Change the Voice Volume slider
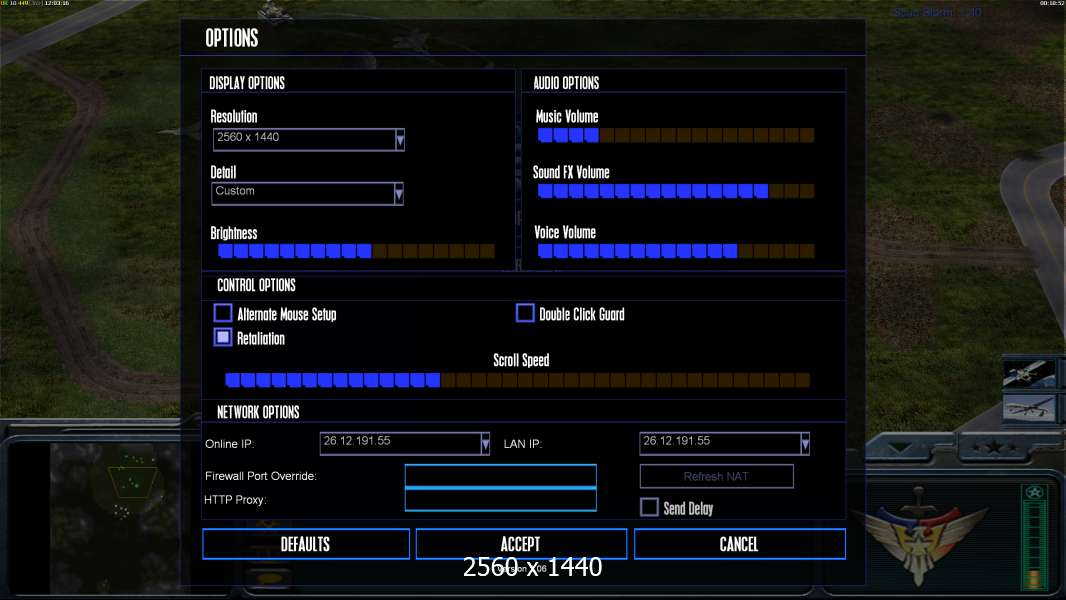This screenshot has width=1066, height=600. pyautogui.click(x=676, y=251)
